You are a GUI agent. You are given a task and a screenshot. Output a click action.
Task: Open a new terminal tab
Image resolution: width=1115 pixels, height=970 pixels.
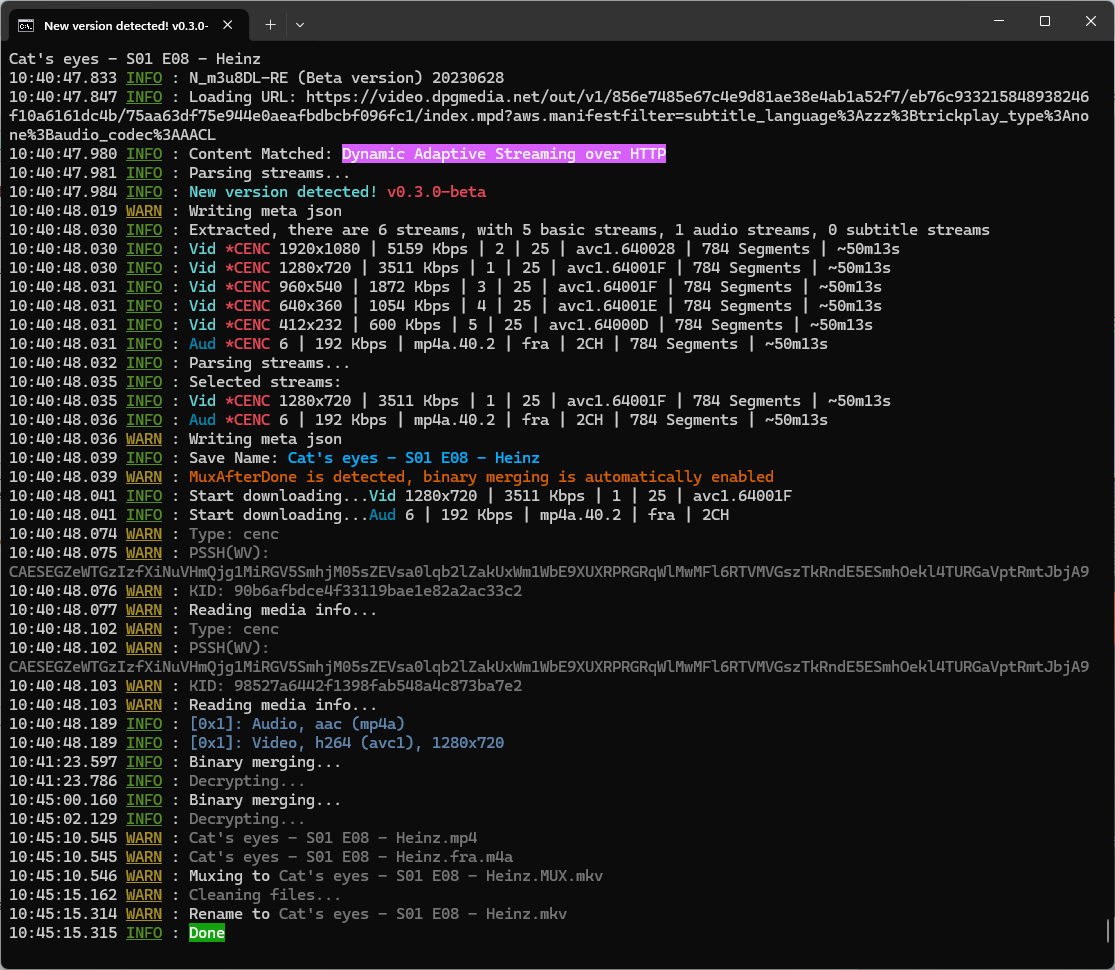(270, 24)
